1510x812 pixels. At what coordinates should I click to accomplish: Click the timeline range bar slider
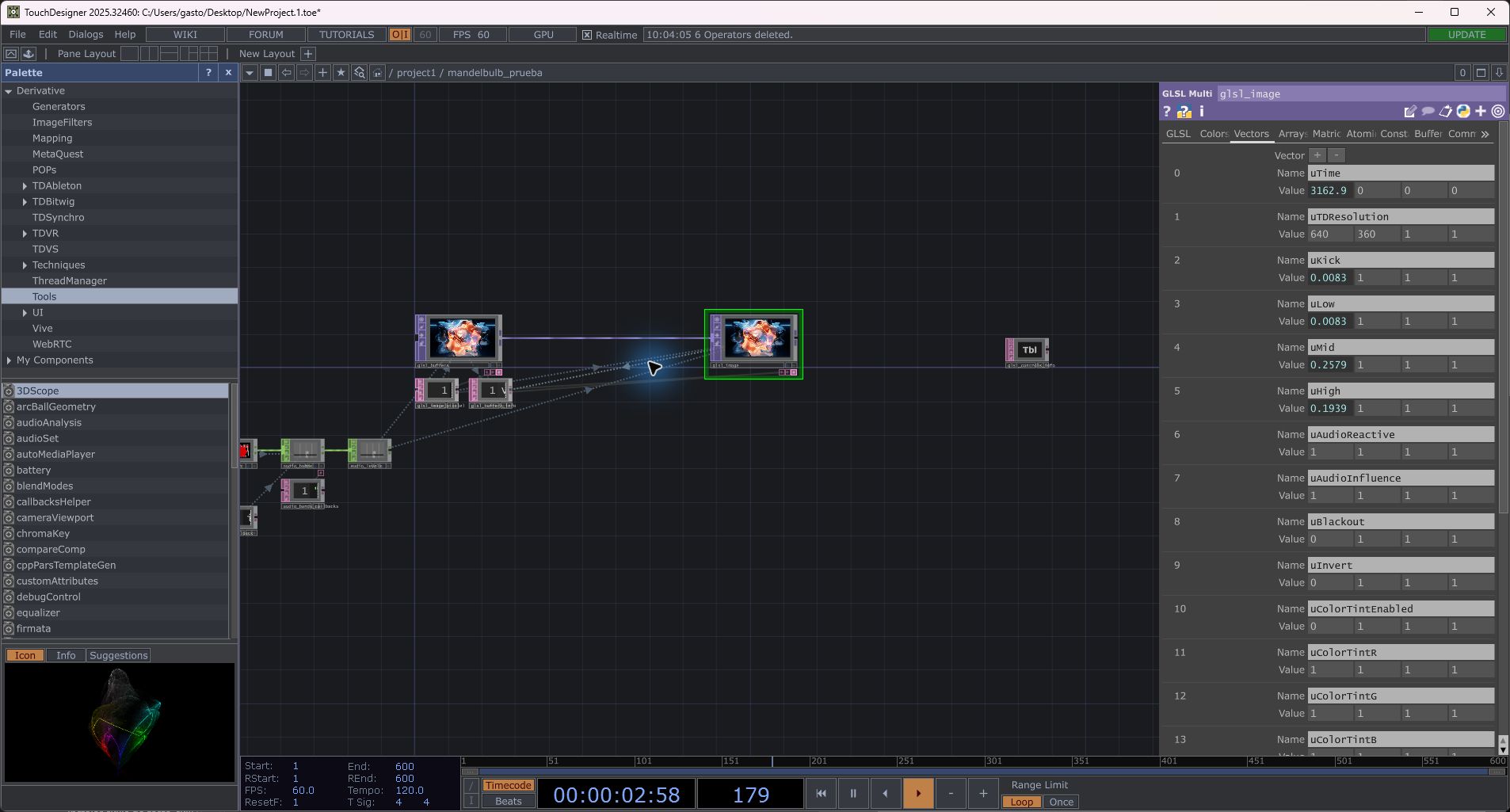(x=984, y=772)
